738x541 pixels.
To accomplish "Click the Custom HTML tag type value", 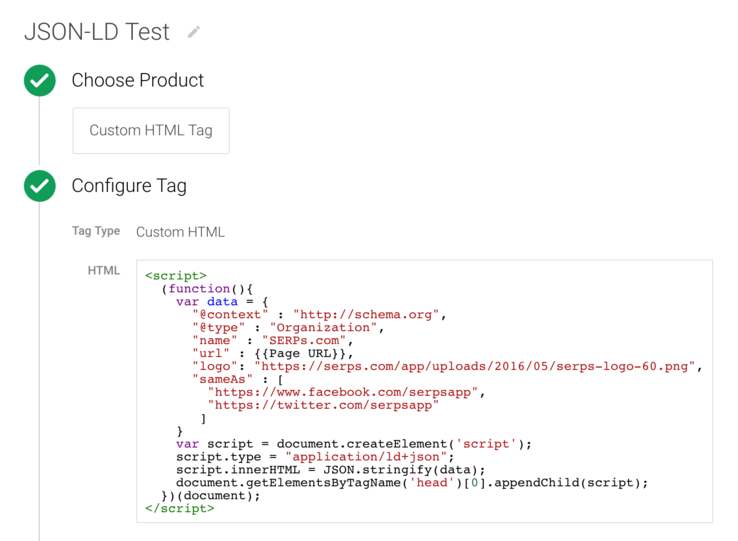I will click(x=180, y=232).
